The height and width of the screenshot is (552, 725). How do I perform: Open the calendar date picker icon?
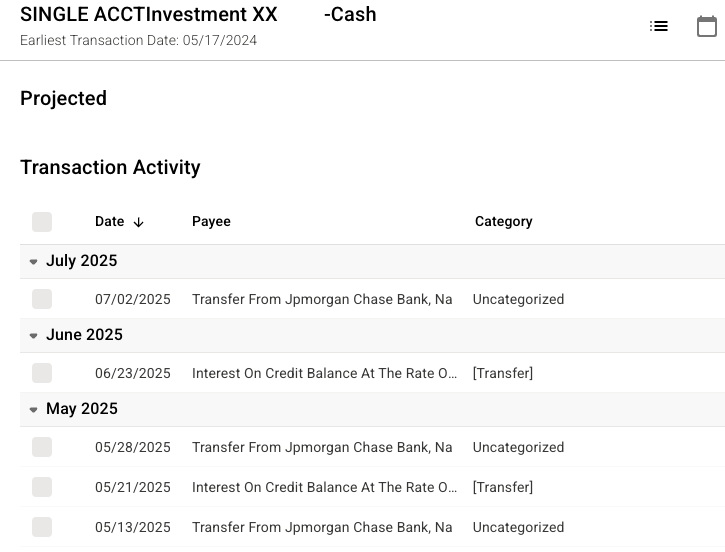coord(707,27)
